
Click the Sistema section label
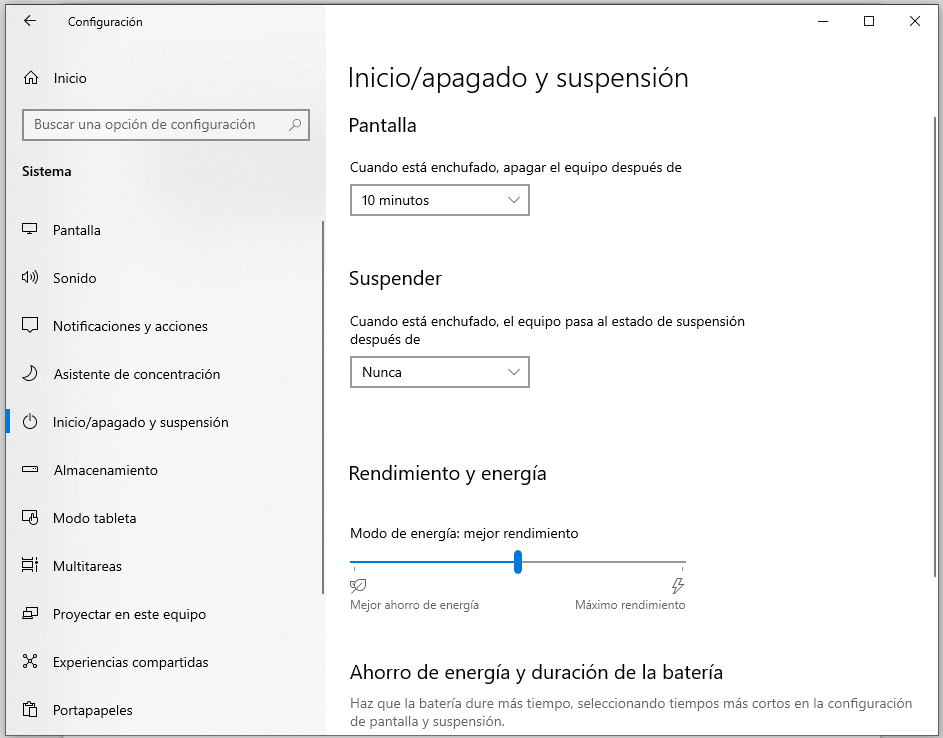click(47, 171)
